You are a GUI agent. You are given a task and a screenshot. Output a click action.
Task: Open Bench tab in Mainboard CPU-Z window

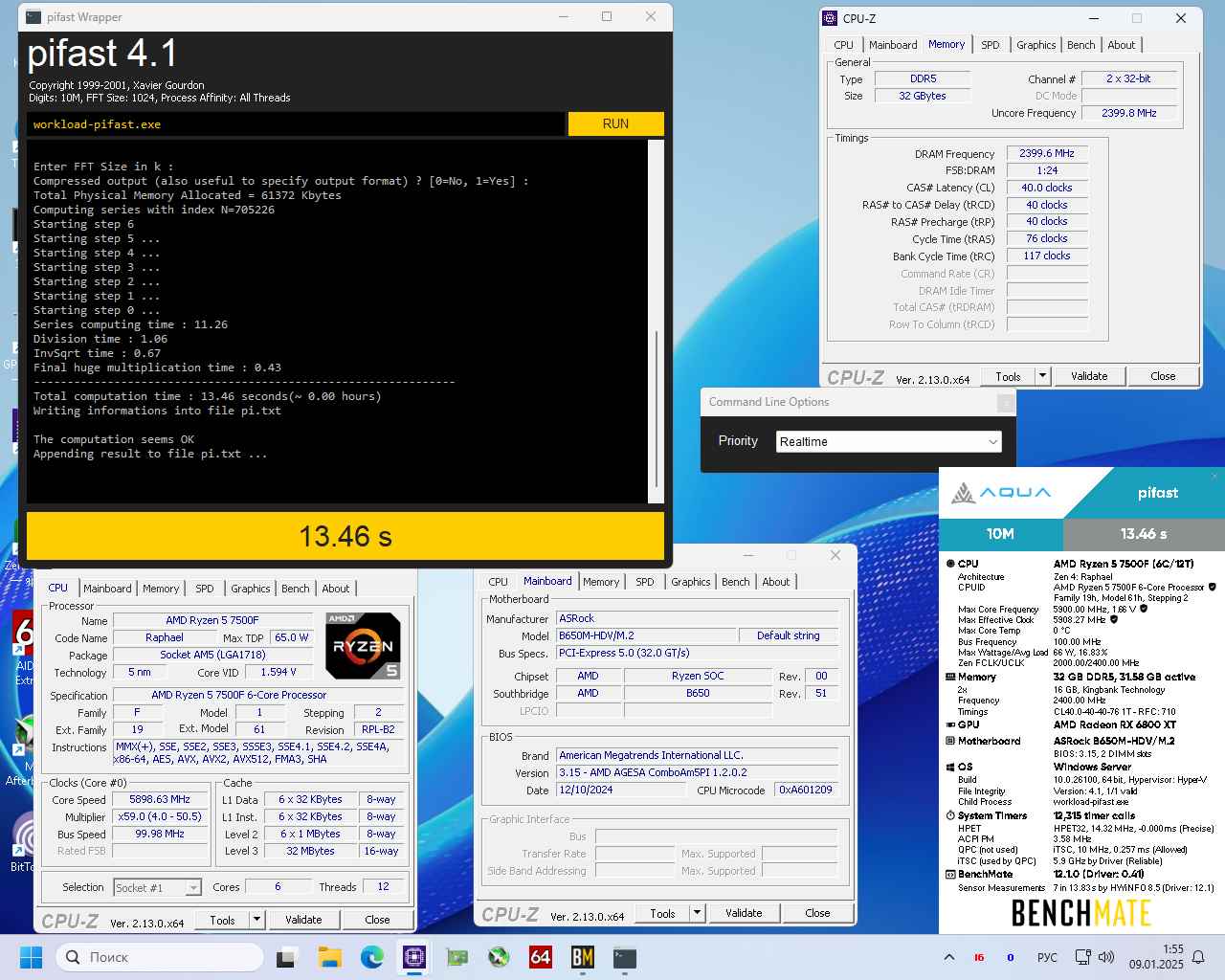pos(735,582)
